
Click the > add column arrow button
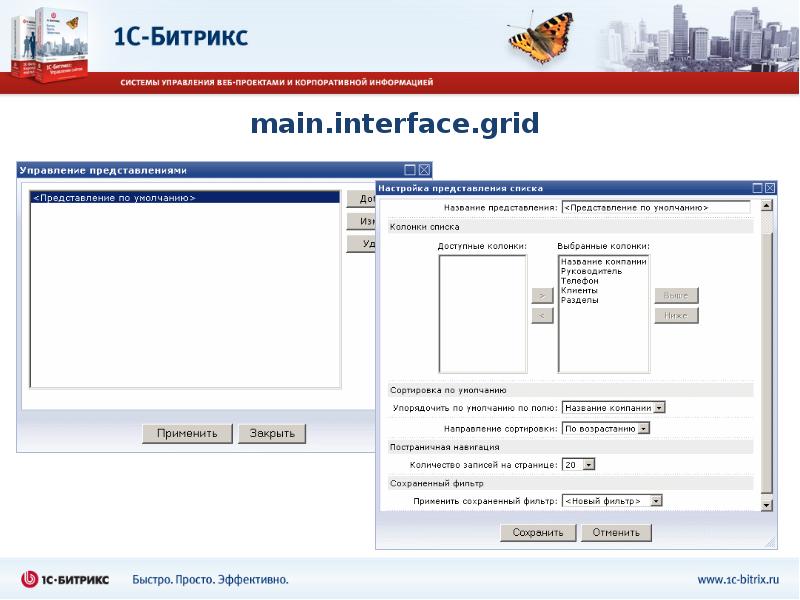[x=542, y=295]
